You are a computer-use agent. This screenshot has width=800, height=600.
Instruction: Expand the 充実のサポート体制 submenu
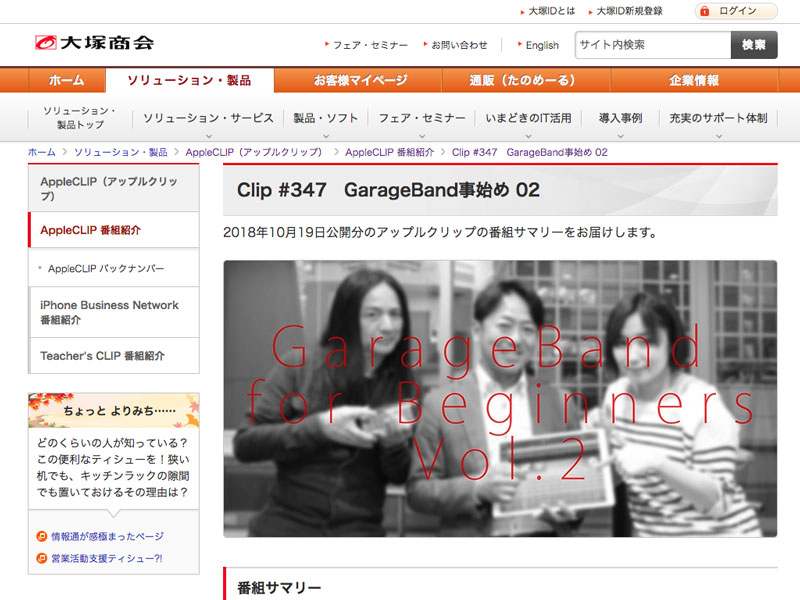click(x=718, y=118)
